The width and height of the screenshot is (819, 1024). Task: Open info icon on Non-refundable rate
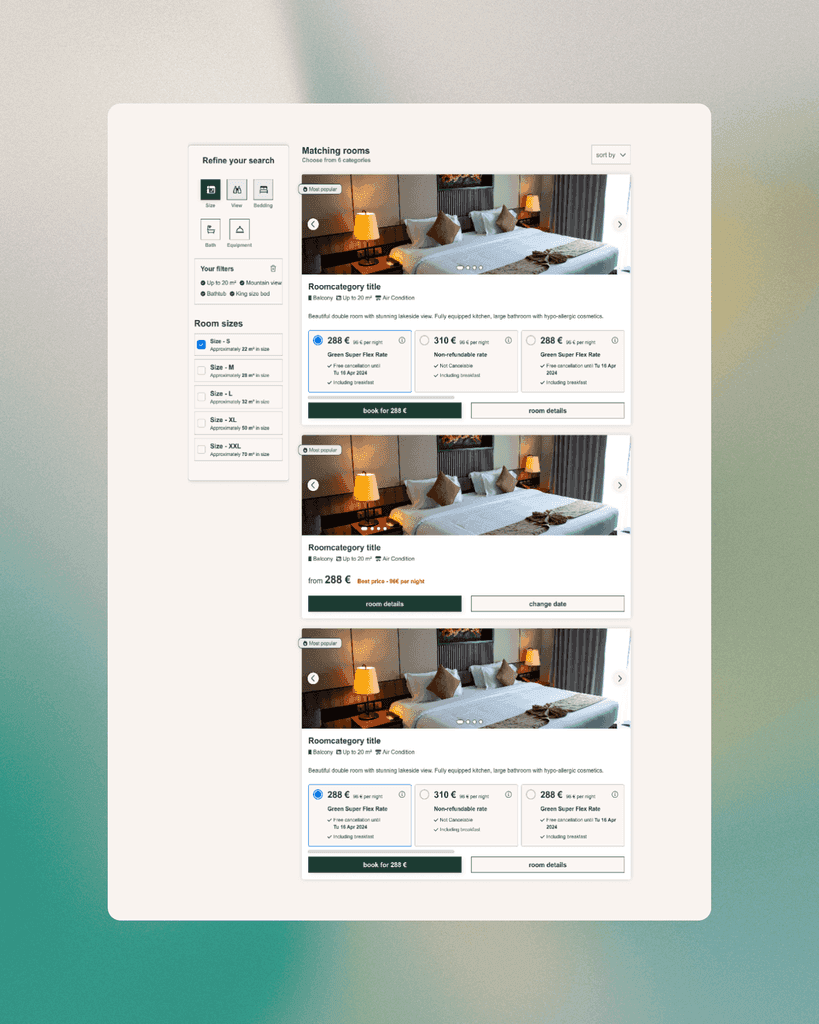click(x=509, y=340)
